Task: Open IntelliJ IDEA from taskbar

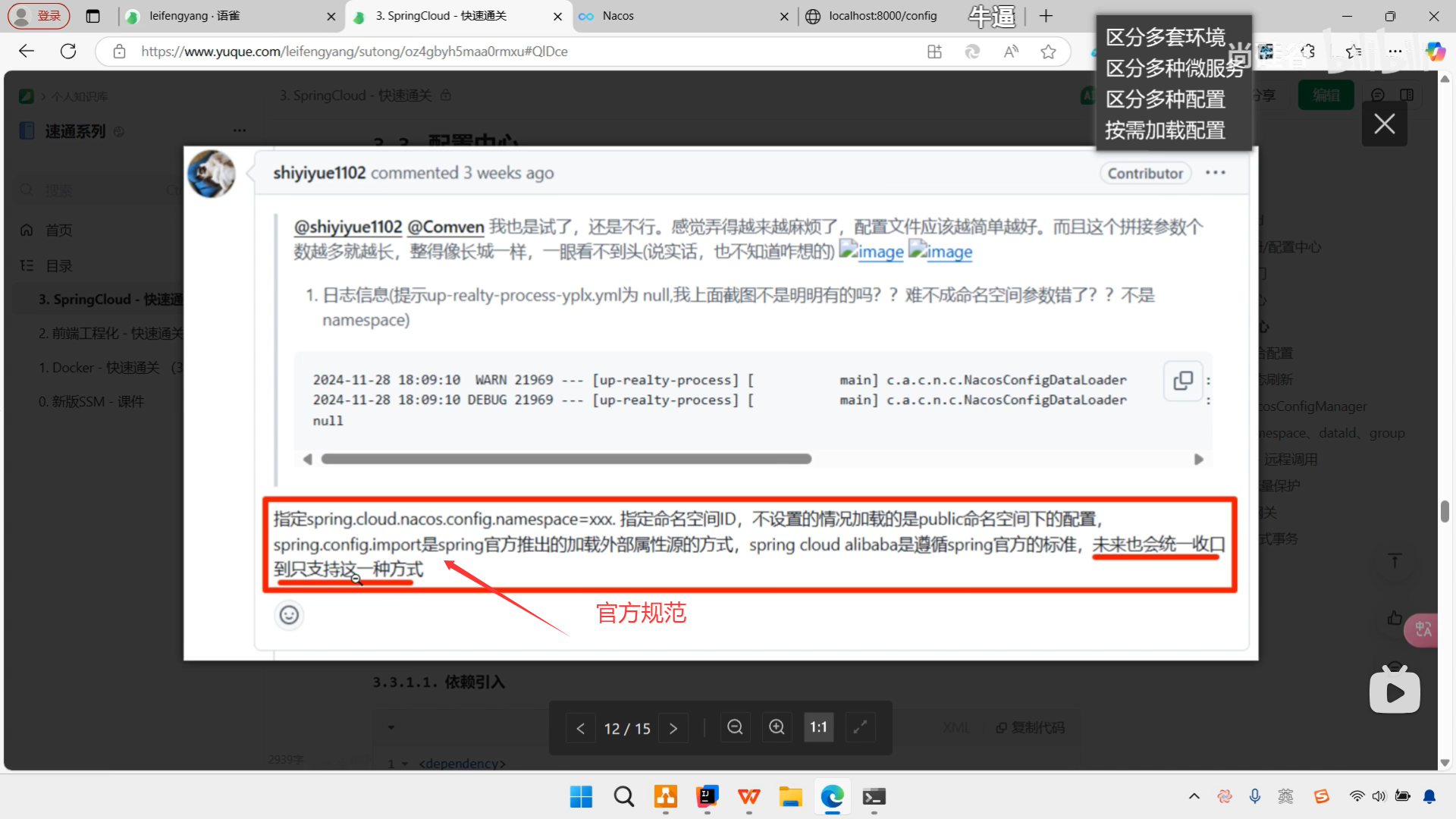Action: click(x=707, y=797)
